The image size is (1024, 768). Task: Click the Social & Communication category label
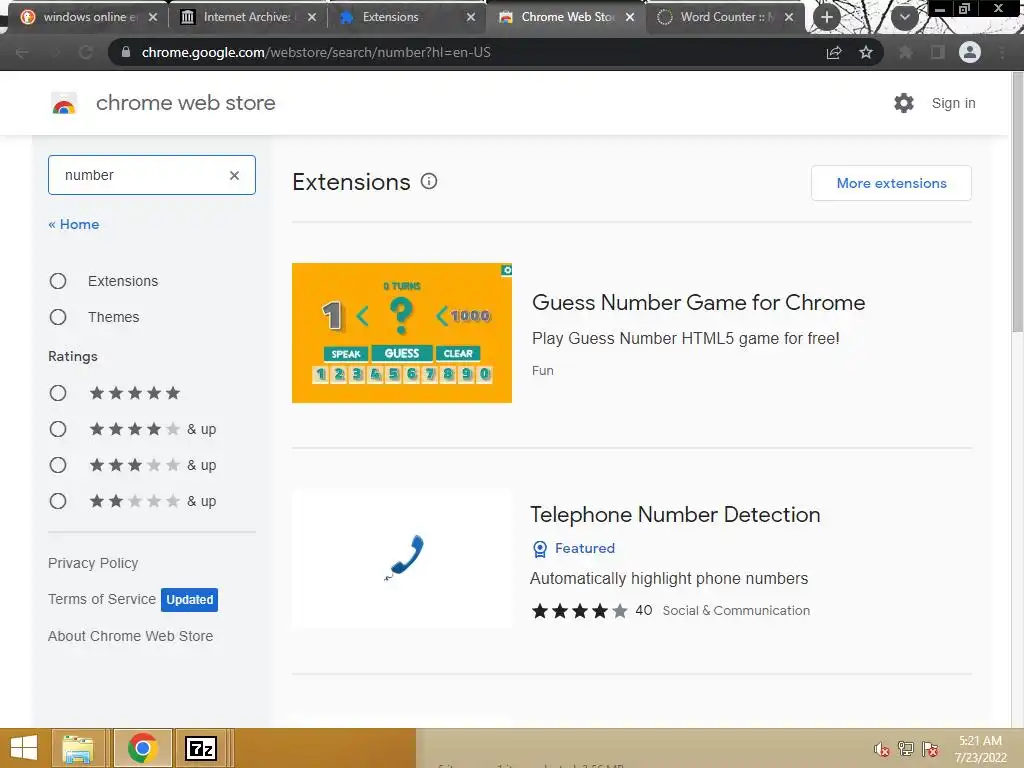click(736, 611)
